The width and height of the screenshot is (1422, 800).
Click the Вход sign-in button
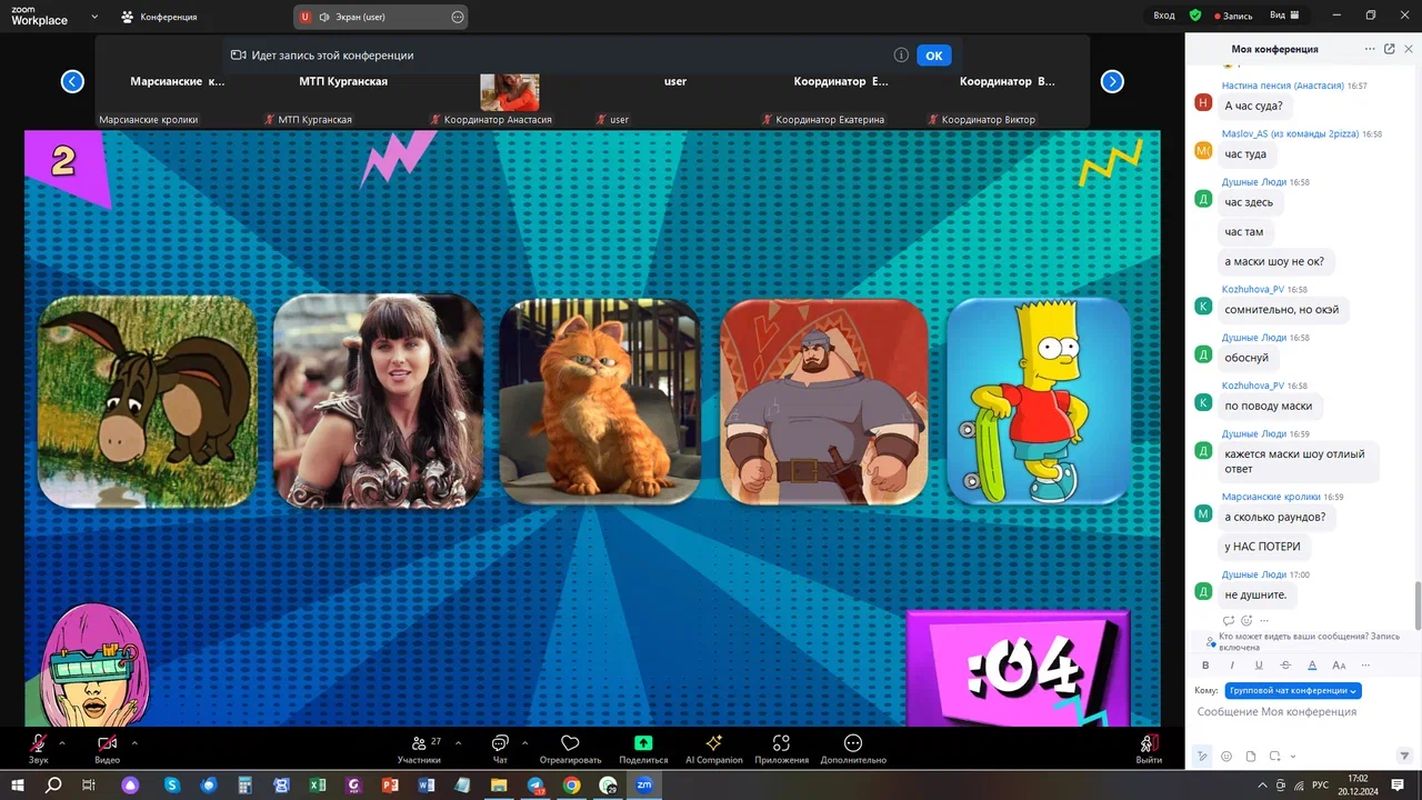coord(1163,16)
